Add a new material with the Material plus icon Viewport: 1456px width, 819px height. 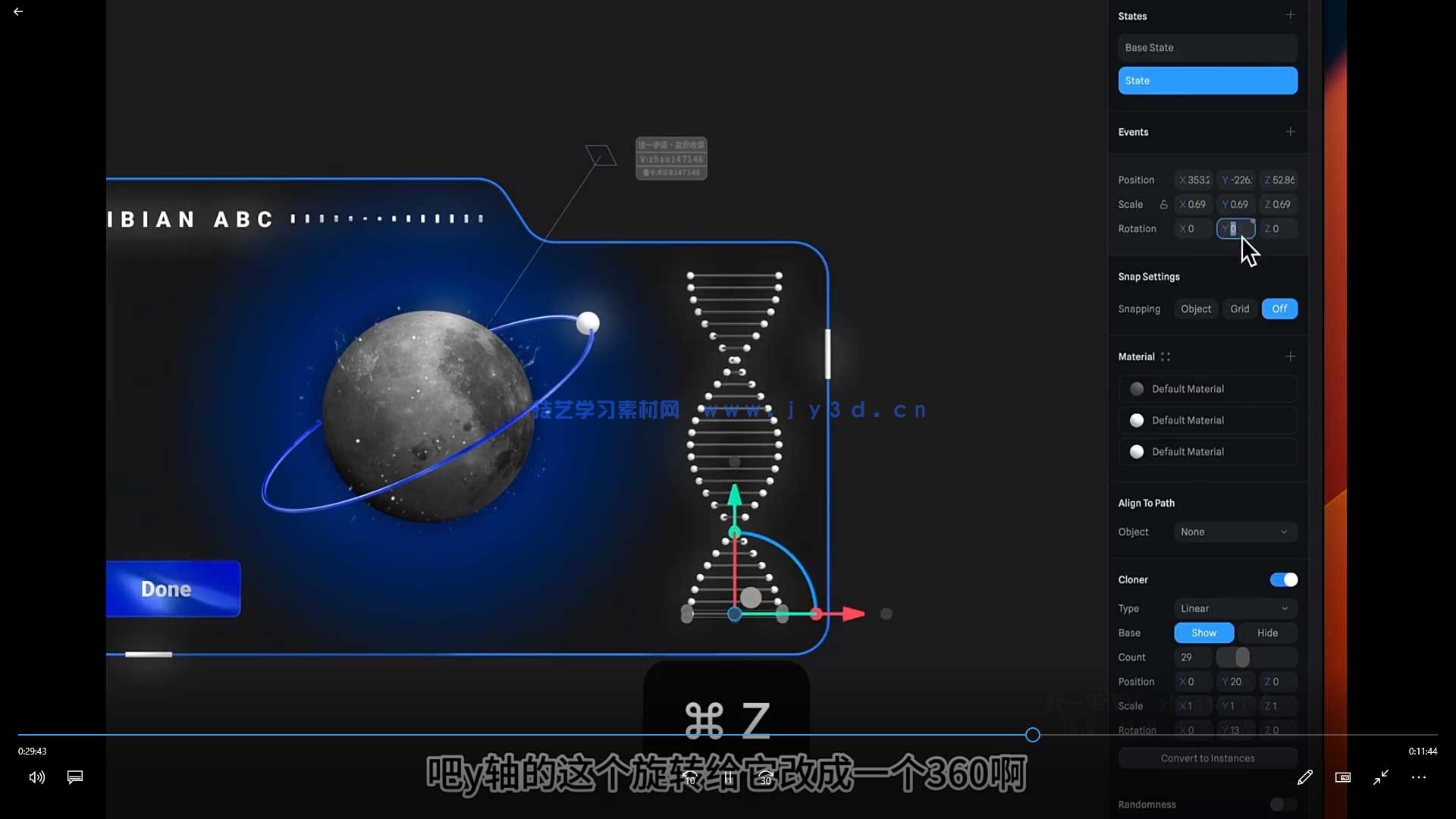pos(1291,356)
